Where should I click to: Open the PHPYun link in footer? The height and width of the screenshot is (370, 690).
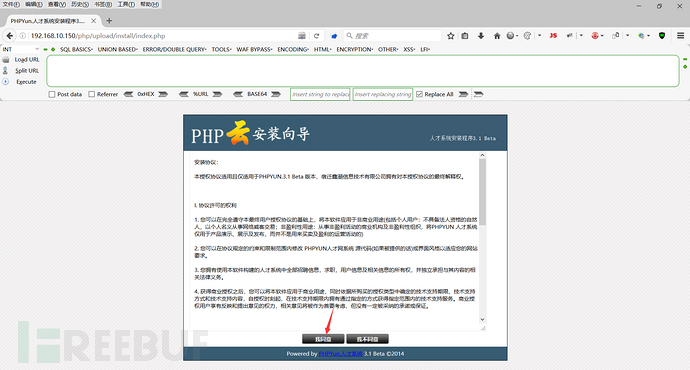point(340,354)
